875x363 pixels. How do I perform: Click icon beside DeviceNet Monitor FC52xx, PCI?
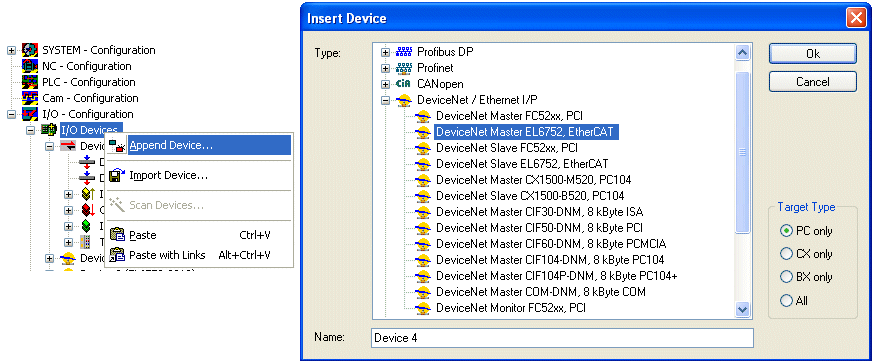click(x=423, y=308)
